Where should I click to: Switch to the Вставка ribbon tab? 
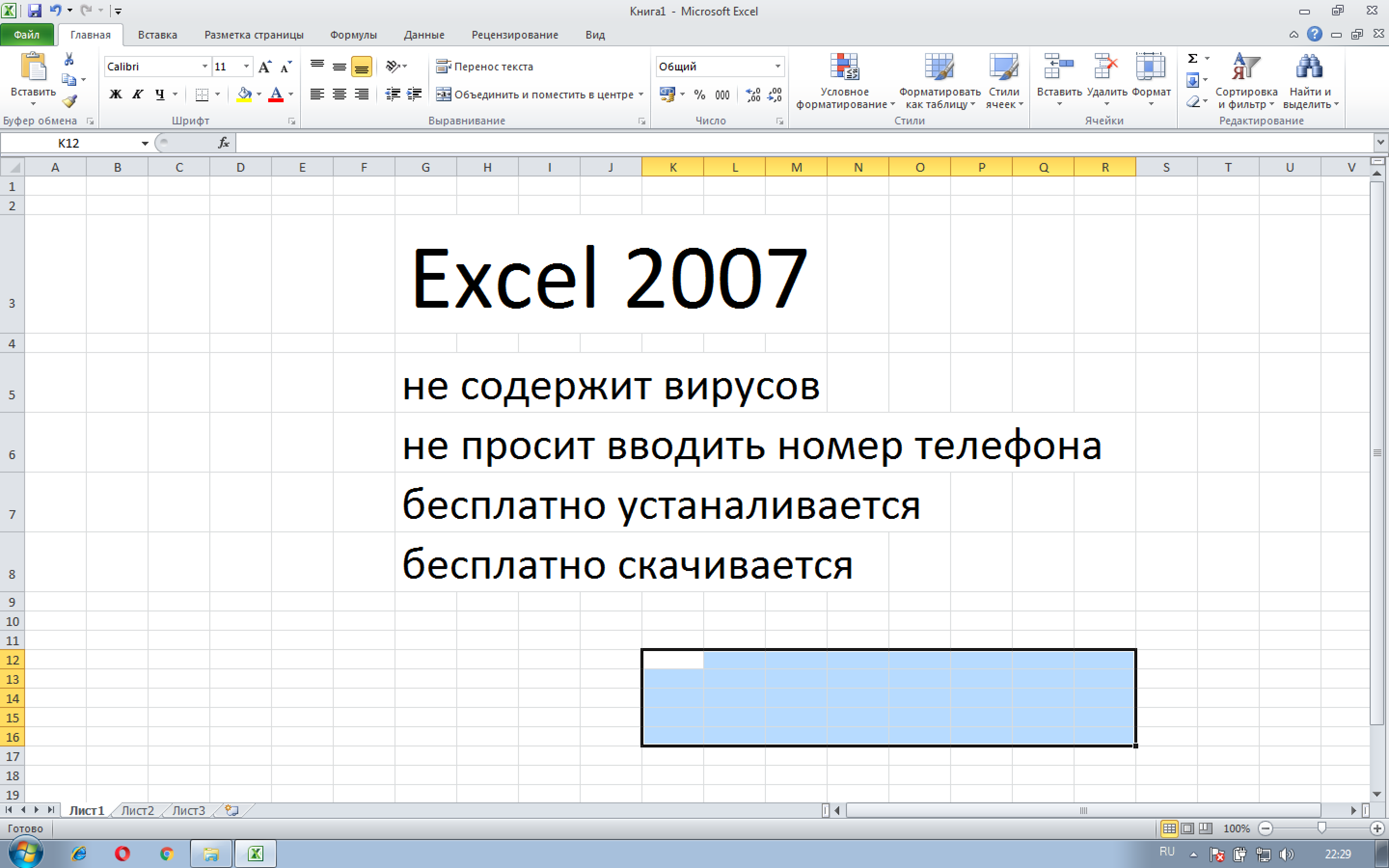tap(157, 34)
